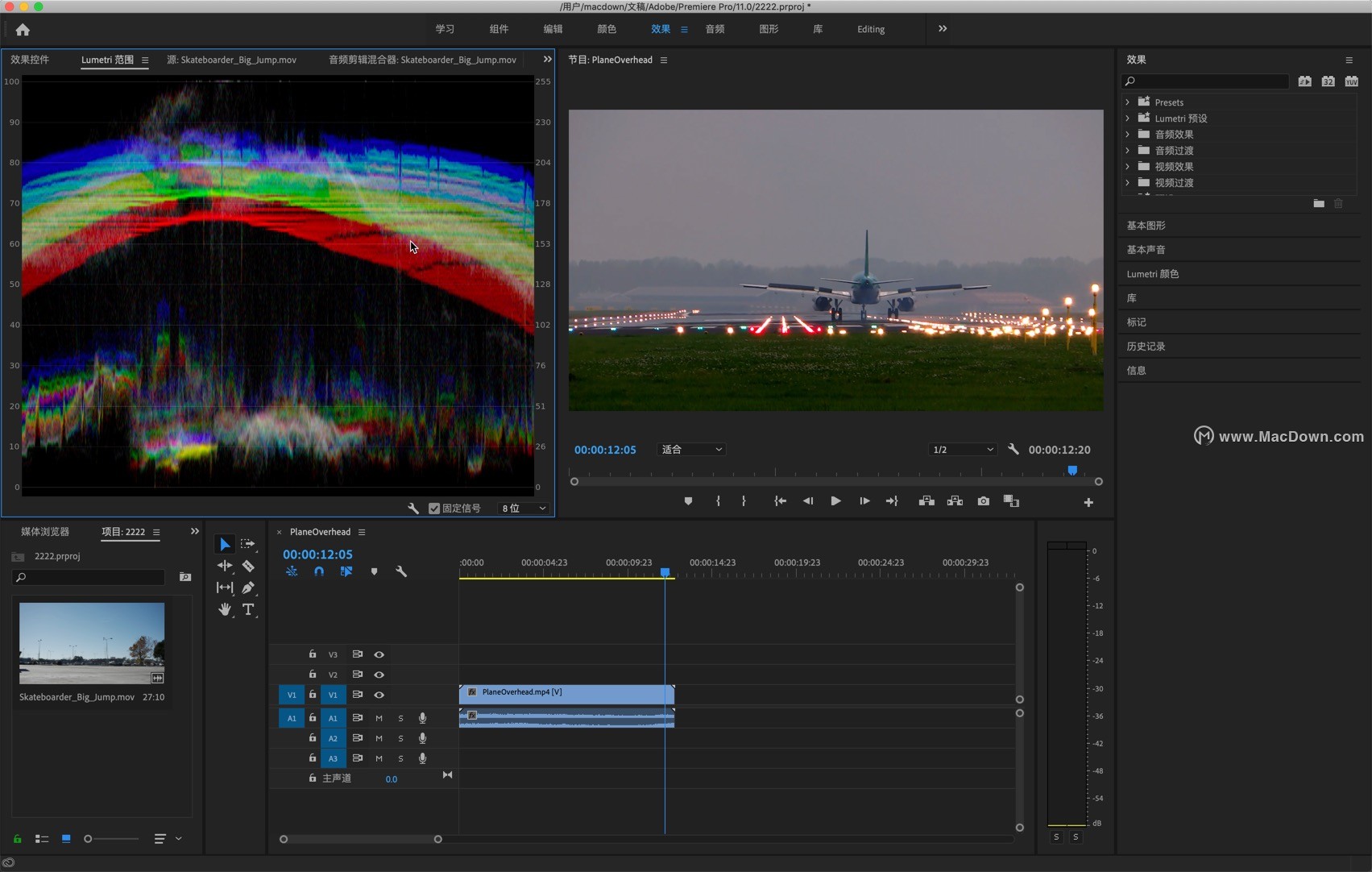Switch to the 颜色 workspace tab
This screenshot has width=1372, height=872.
point(607,29)
